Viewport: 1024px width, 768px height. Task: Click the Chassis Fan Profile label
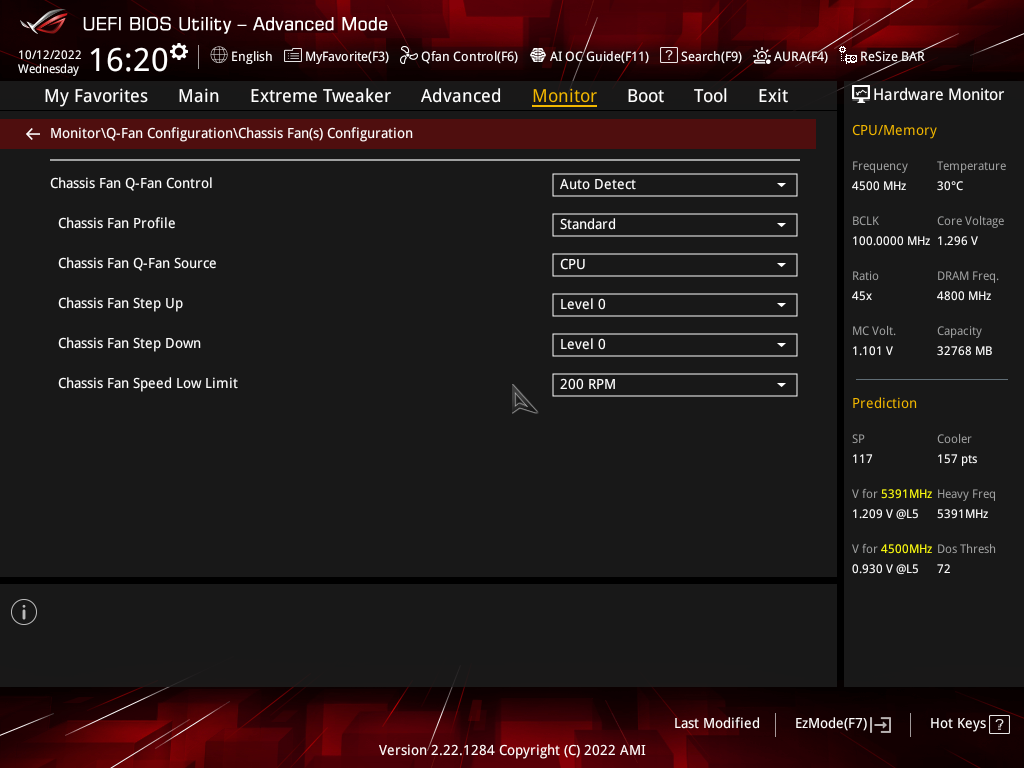[x=117, y=223]
